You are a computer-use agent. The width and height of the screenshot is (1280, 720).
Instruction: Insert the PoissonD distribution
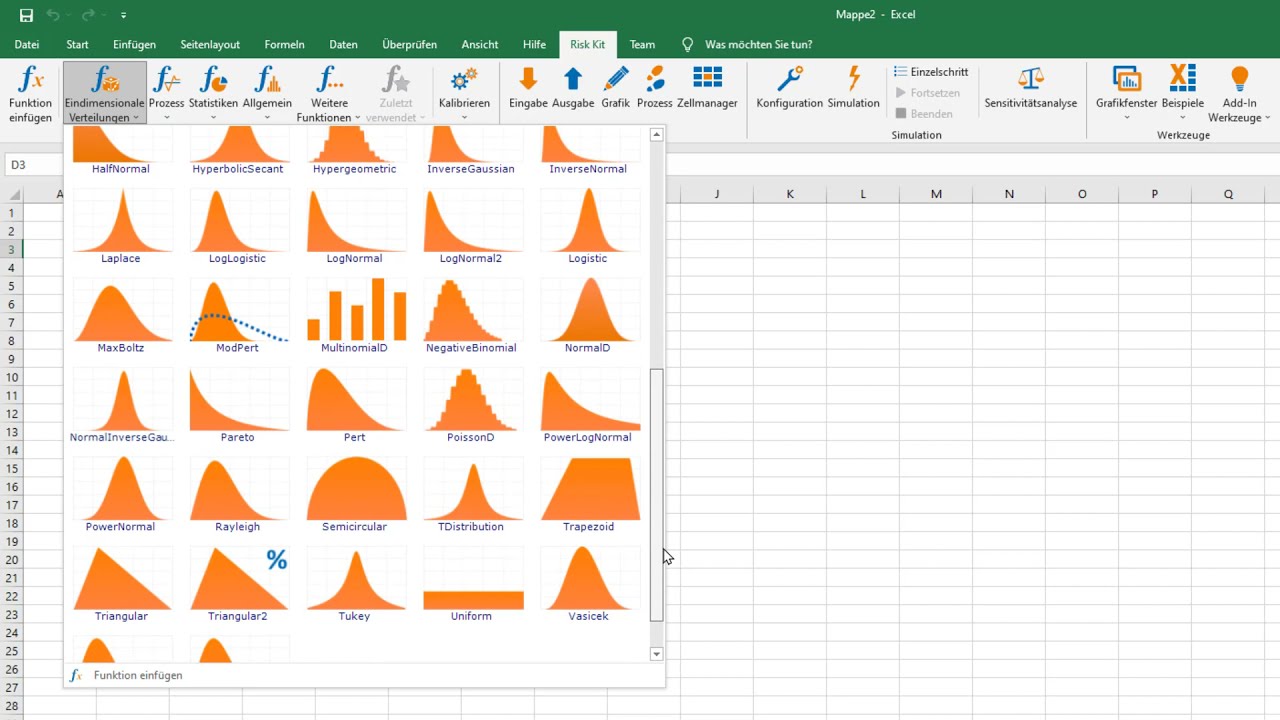[471, 406]
